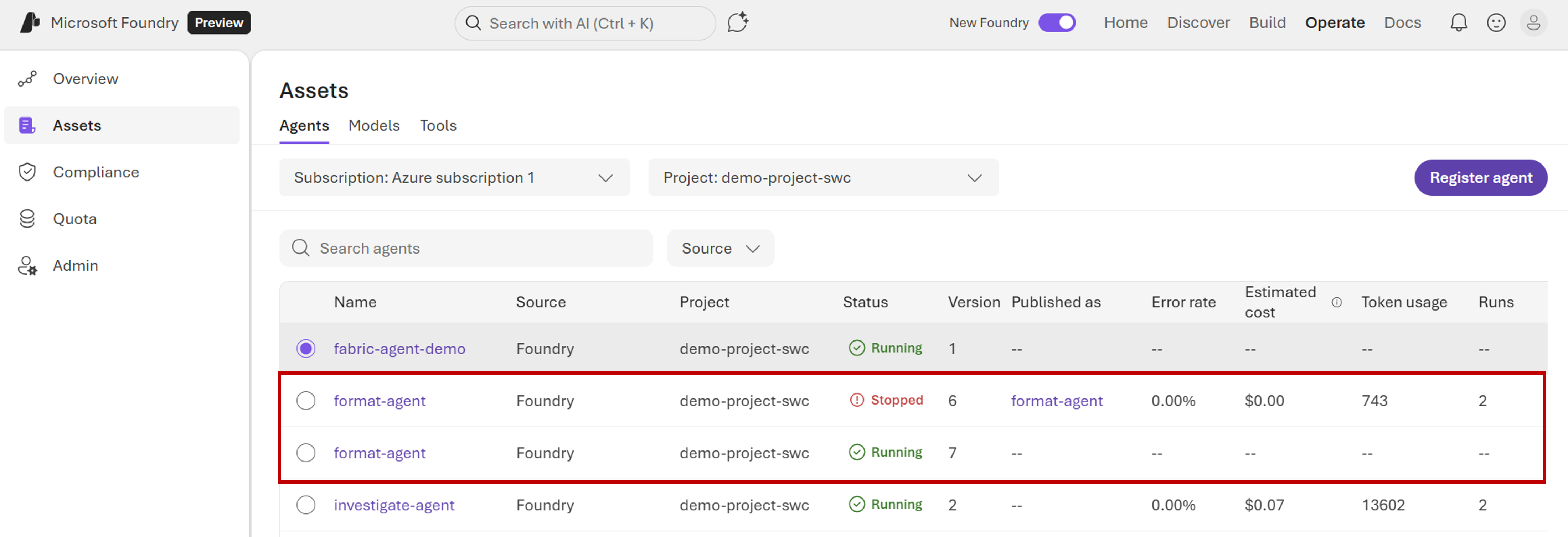
Task: Open the notifications bell
Action: (1459, 22)
